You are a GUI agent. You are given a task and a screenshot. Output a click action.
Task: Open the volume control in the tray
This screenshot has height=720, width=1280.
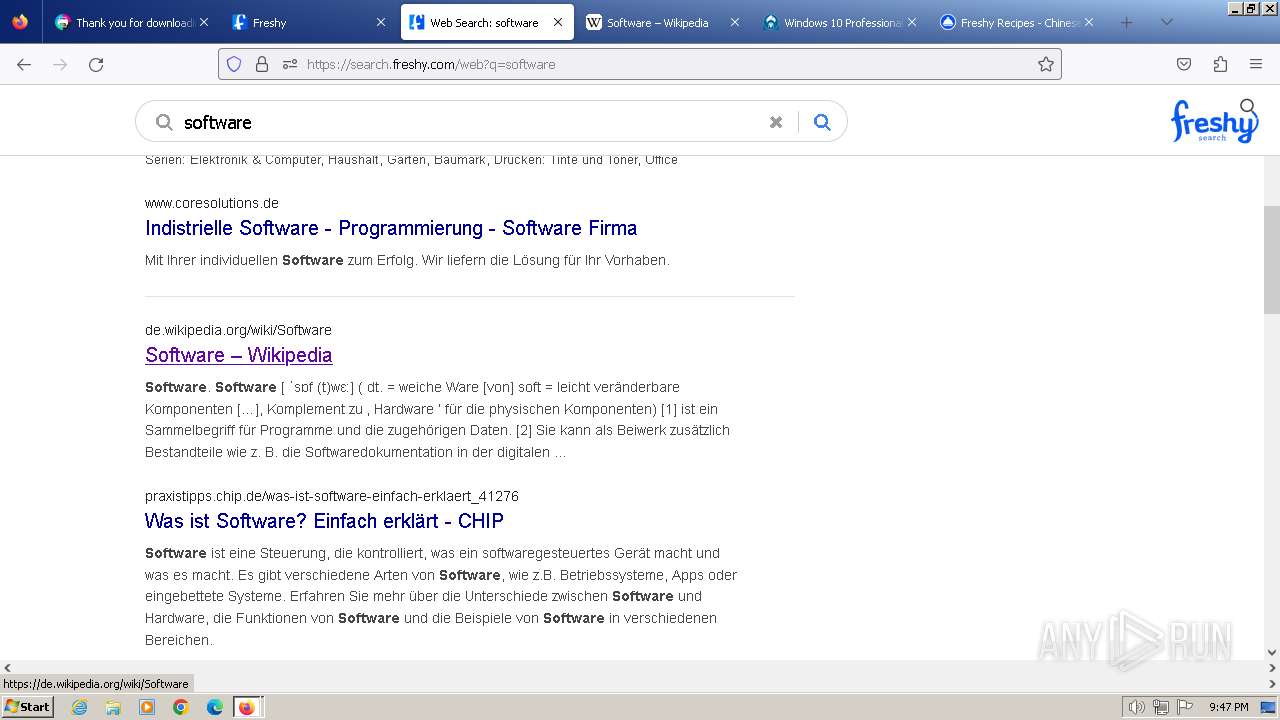pyautogui.click(x=1137, y=707)
